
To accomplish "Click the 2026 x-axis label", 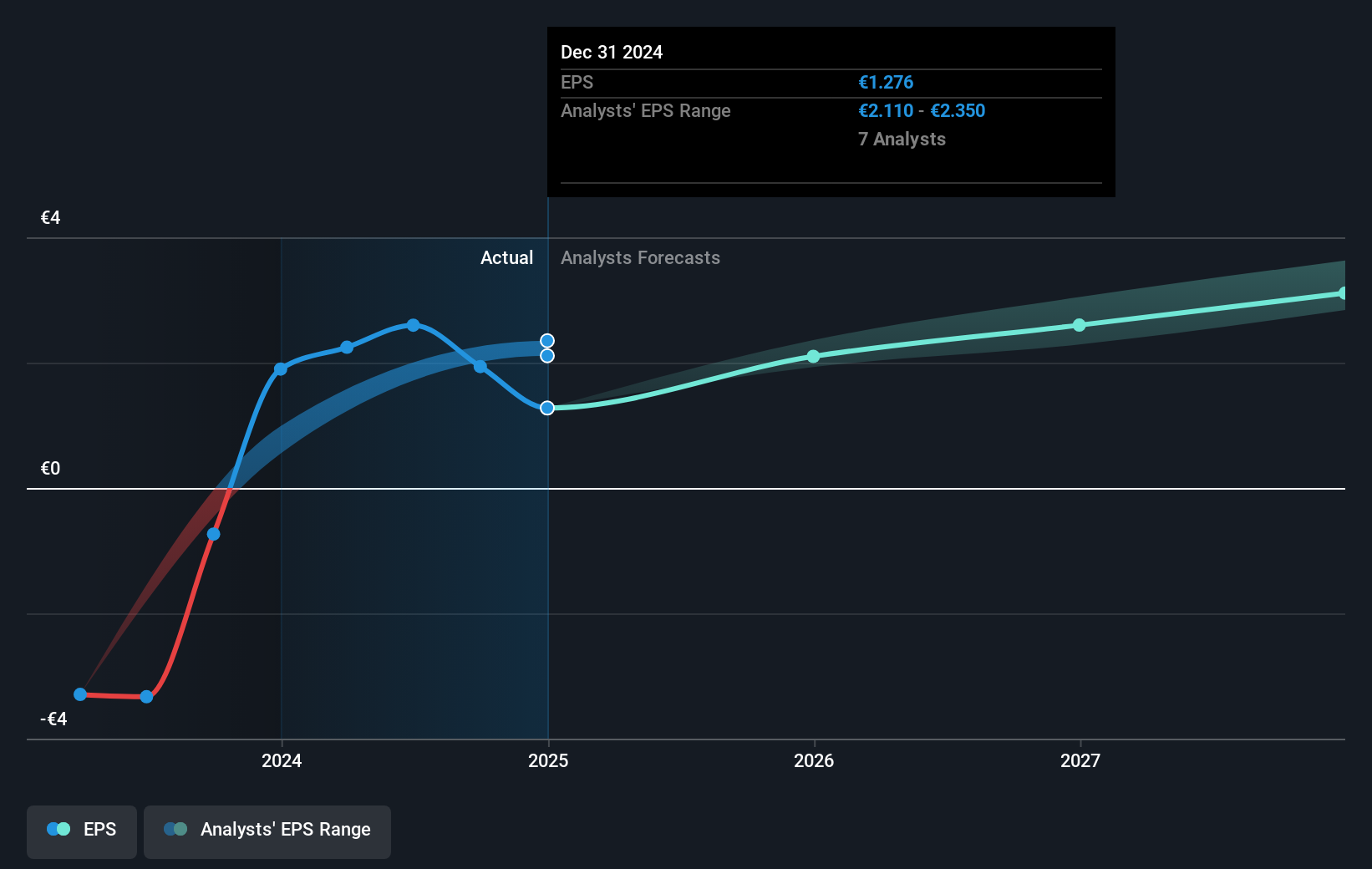I will tap(814, 760).
